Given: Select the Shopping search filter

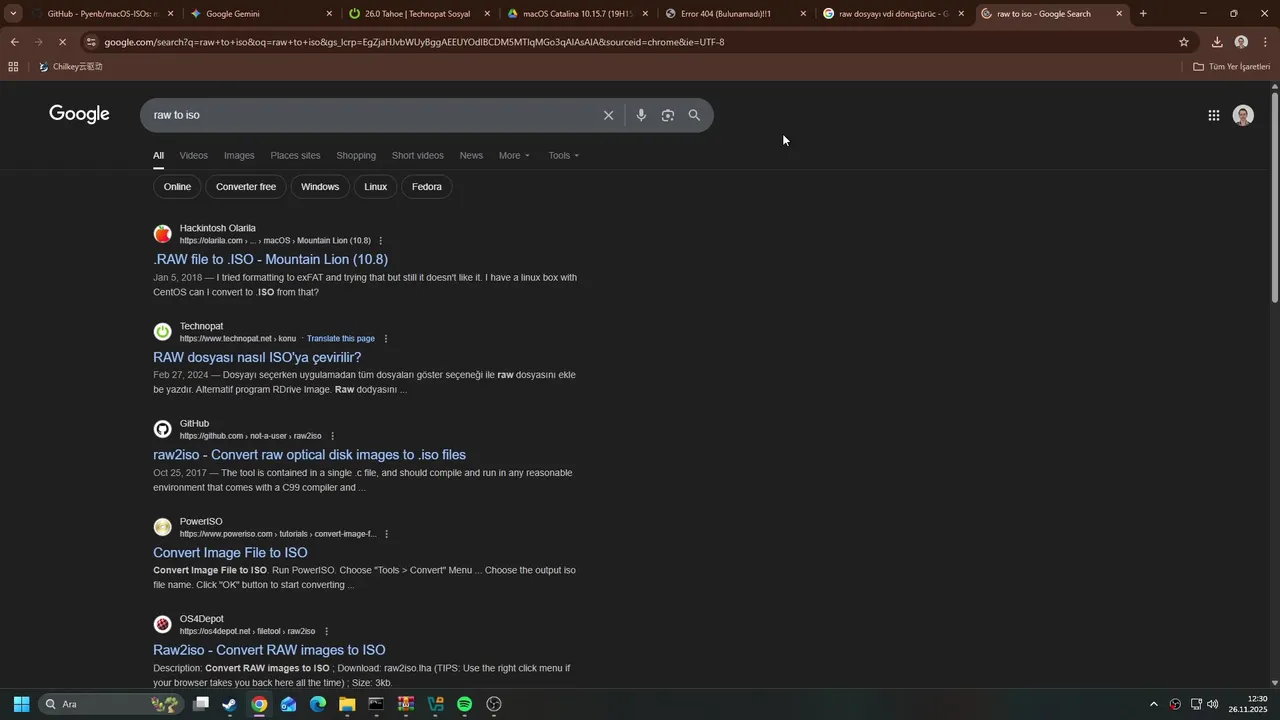Looking at the screenshot, I should point(356,156).
